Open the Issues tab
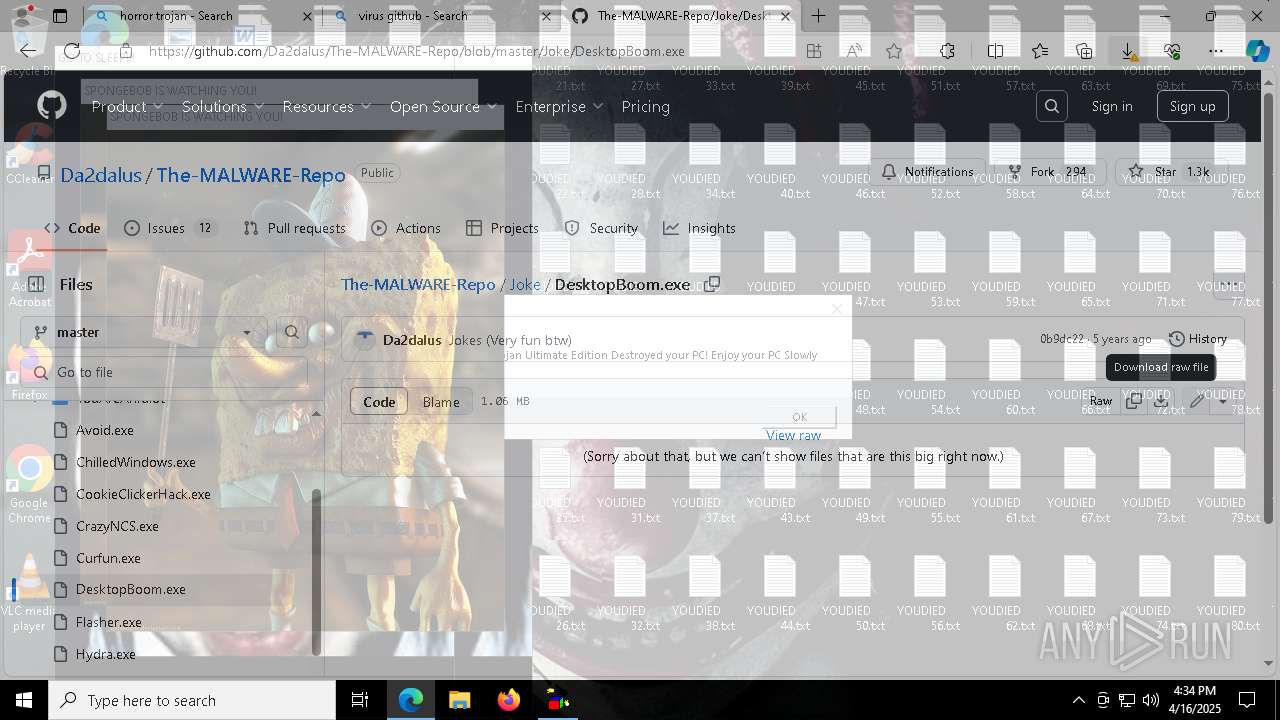 tap(170, 228)
